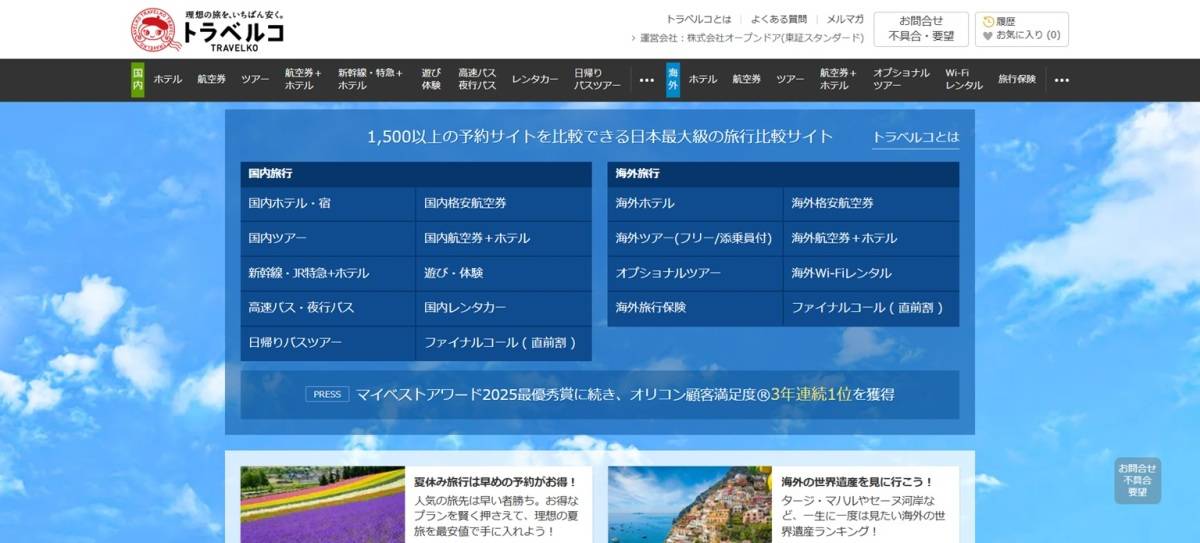1200x543 pixels.
Task: Click the flower field thumbnail
Action: 323,505
